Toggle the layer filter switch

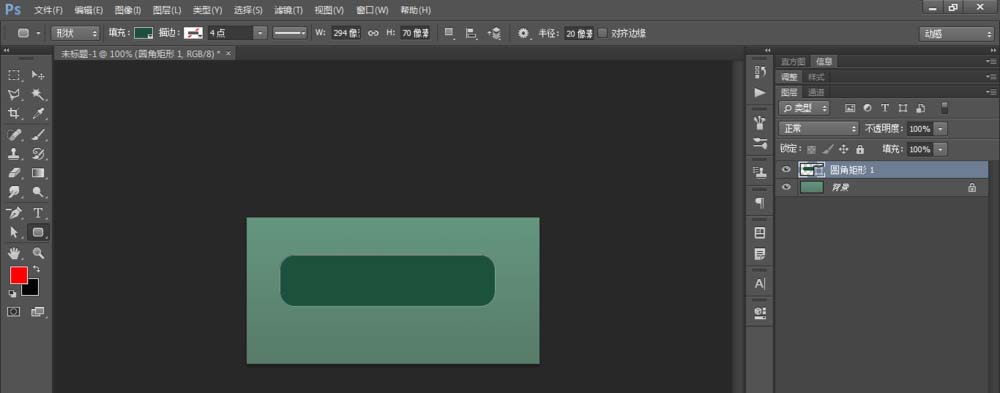[945, 108]
